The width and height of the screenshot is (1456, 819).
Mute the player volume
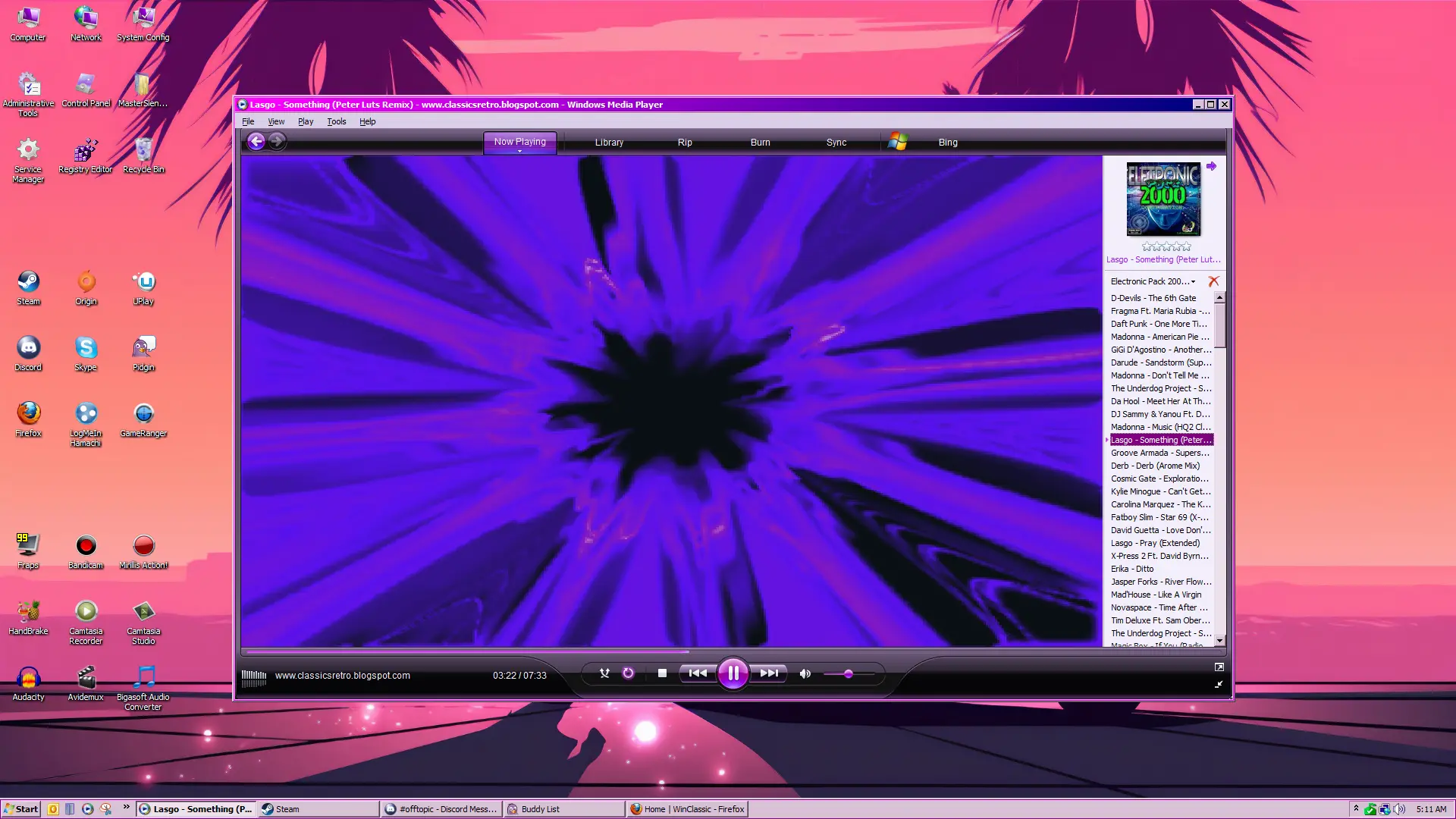point(805,673)
